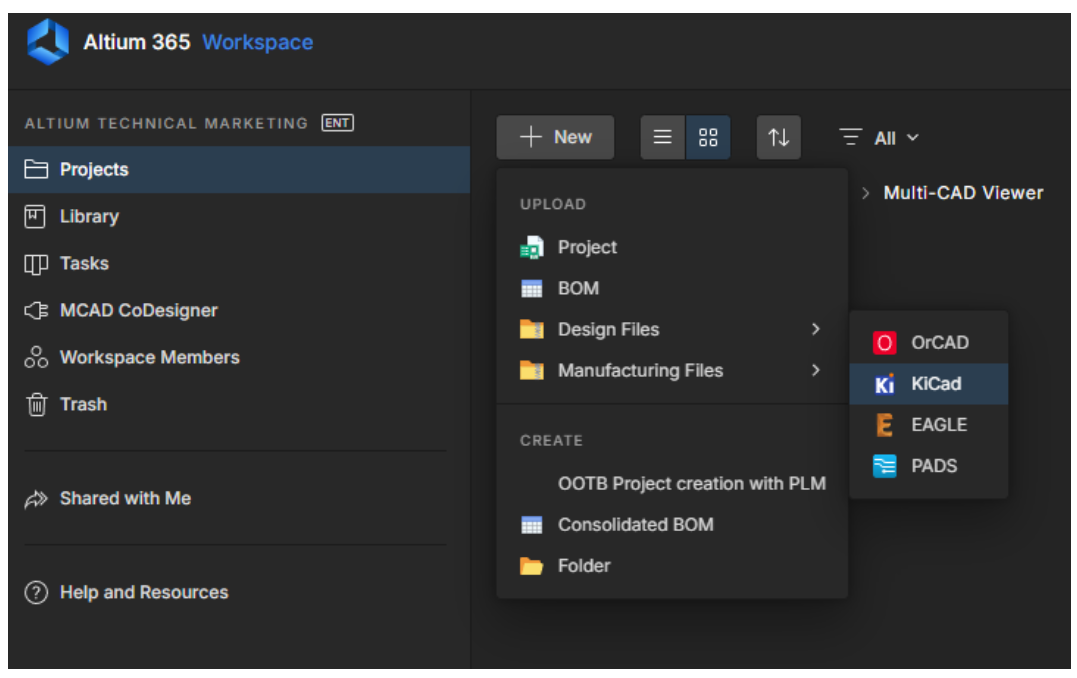Click the Altium 365 logo icon
Viewport: 1077px width, 678px height.
(48, 42)
